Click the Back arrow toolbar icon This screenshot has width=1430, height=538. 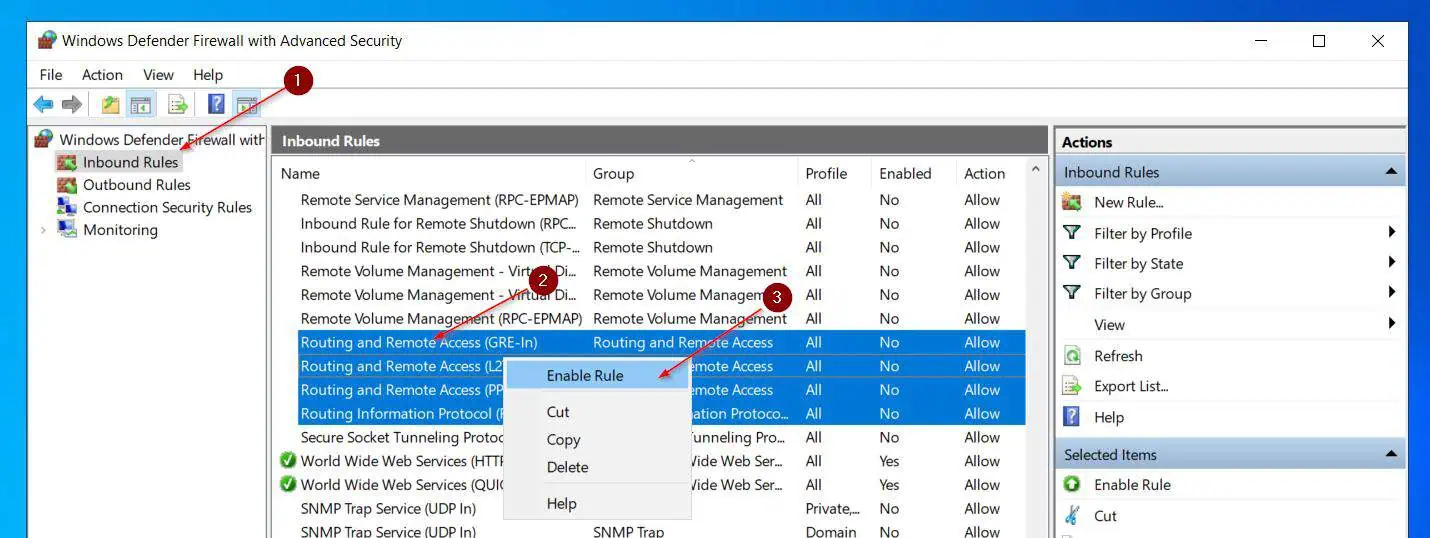43,104
